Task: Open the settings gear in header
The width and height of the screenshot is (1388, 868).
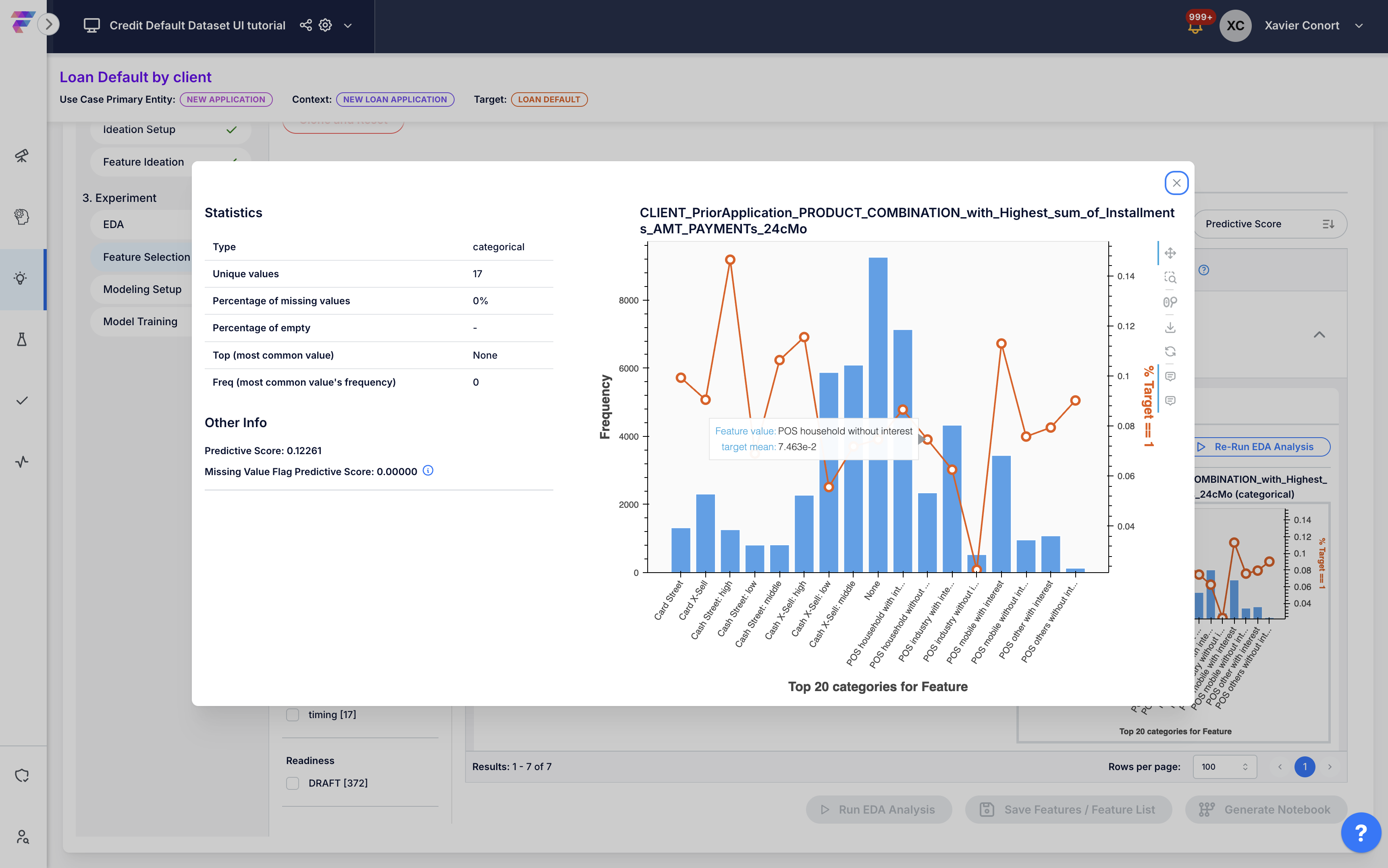Action: point(326,25)
